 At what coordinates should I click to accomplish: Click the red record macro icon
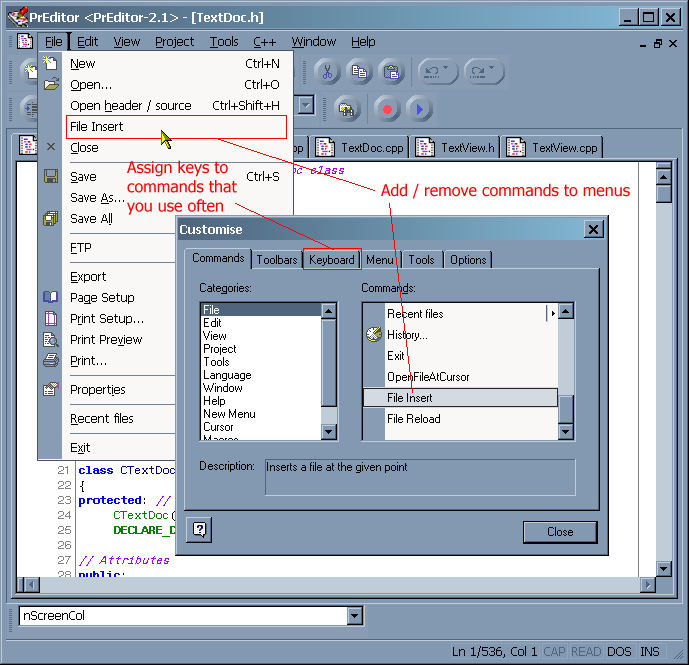[x=387, y=109]
